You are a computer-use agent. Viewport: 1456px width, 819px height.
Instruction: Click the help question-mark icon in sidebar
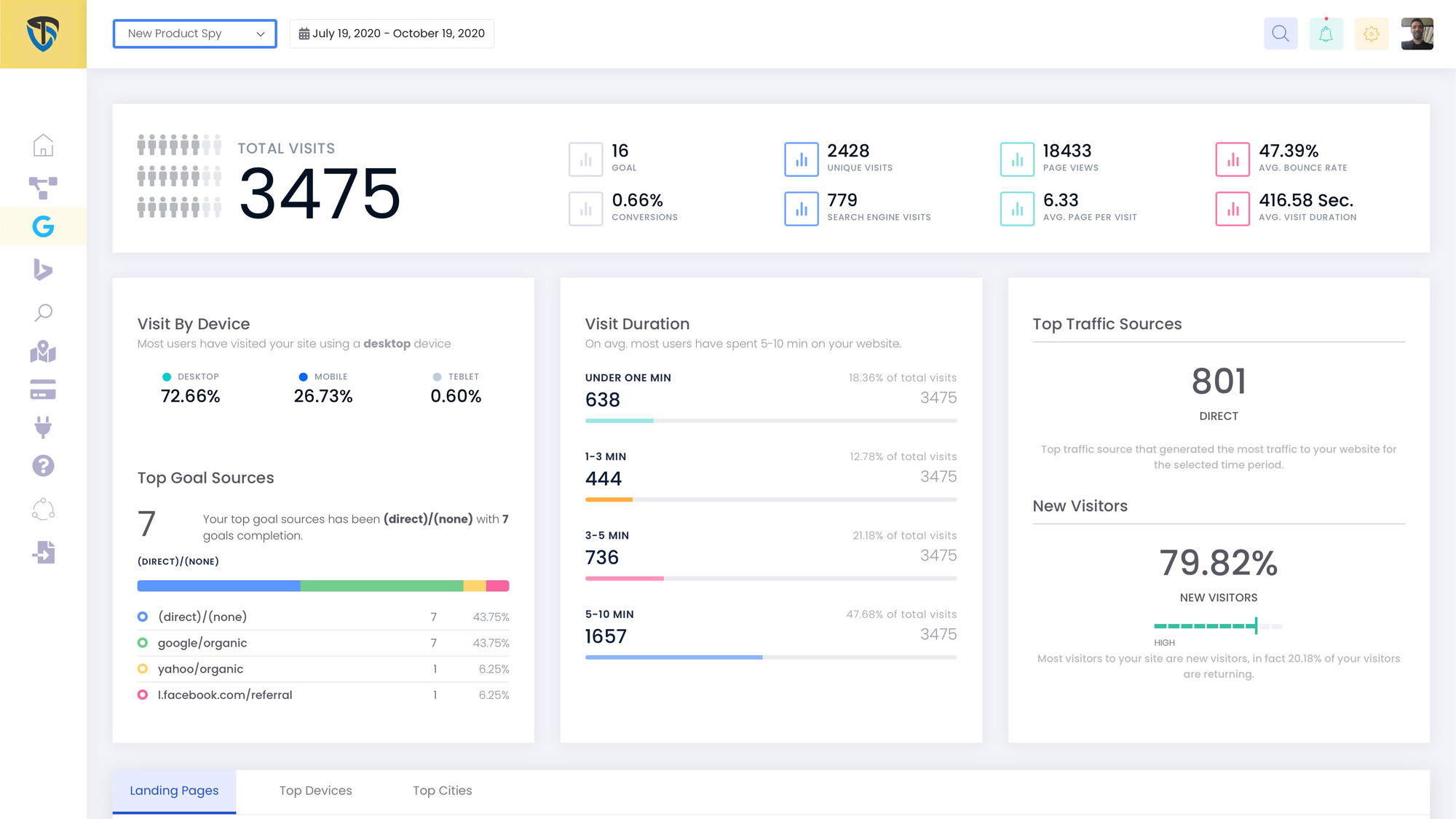click(44, 466)
